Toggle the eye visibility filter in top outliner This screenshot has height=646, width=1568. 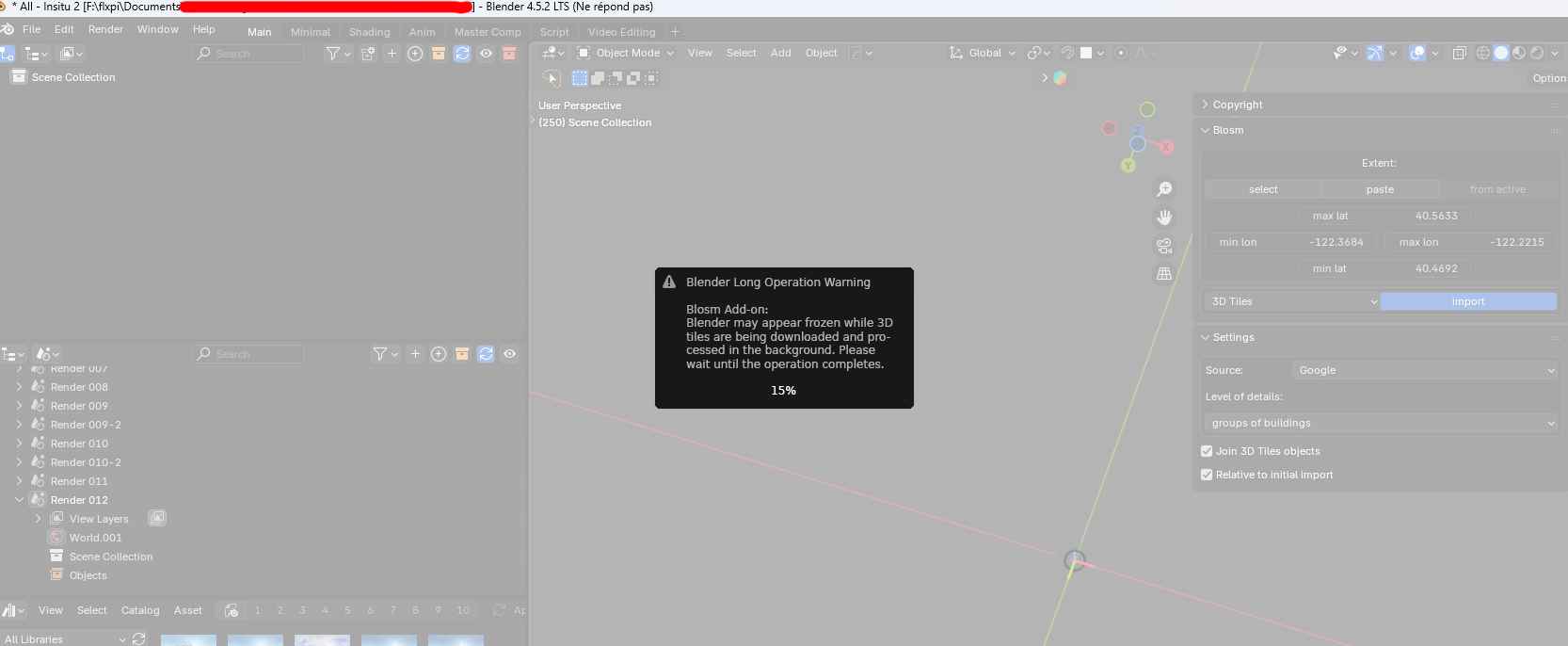click(486, 54)
